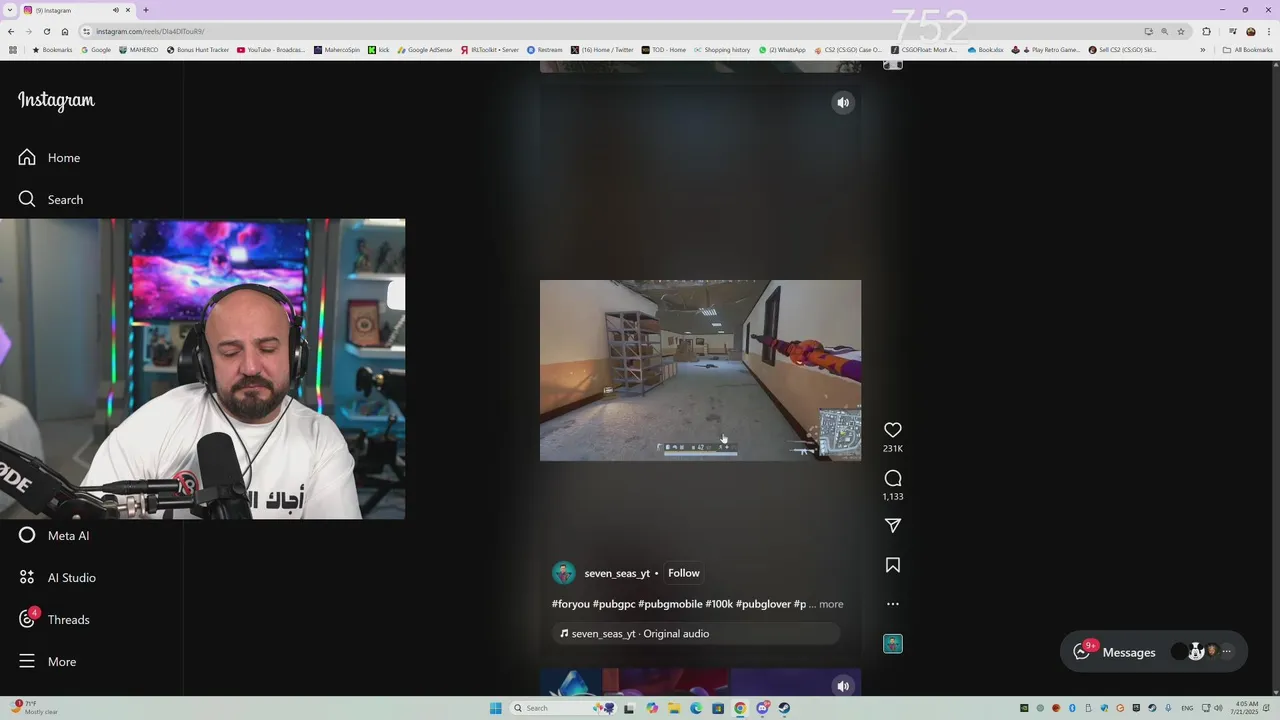
Task: Open the taskbar clock showing 4:05 AM
Action: 1247,708
